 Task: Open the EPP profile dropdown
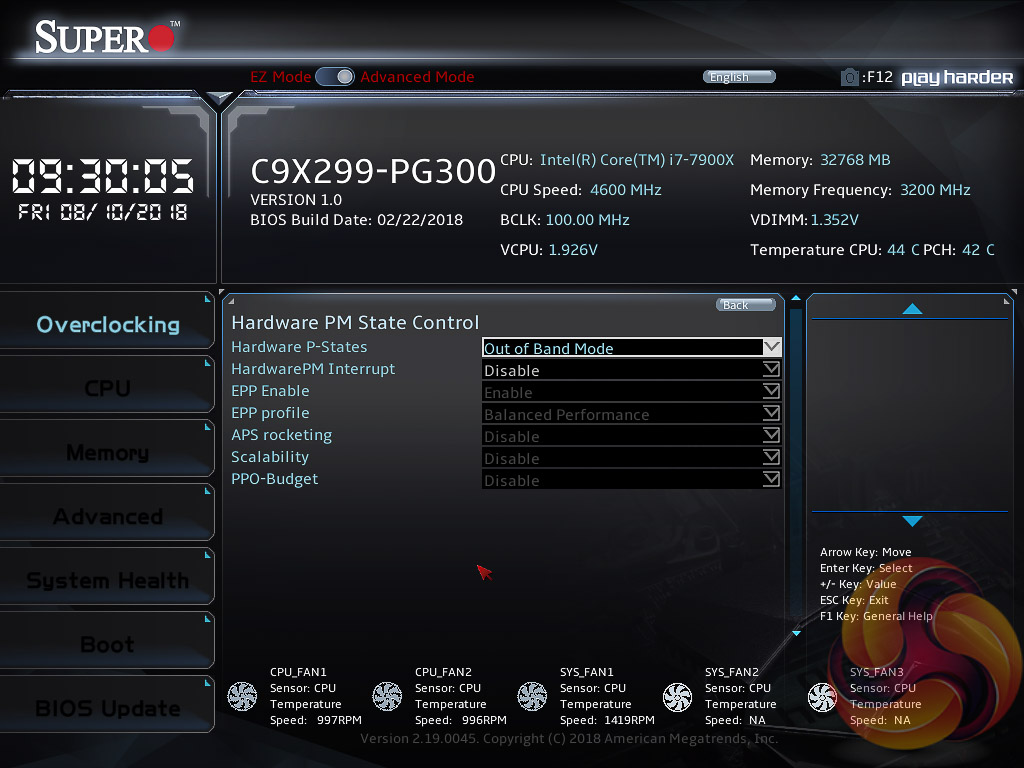pos(631,414)
